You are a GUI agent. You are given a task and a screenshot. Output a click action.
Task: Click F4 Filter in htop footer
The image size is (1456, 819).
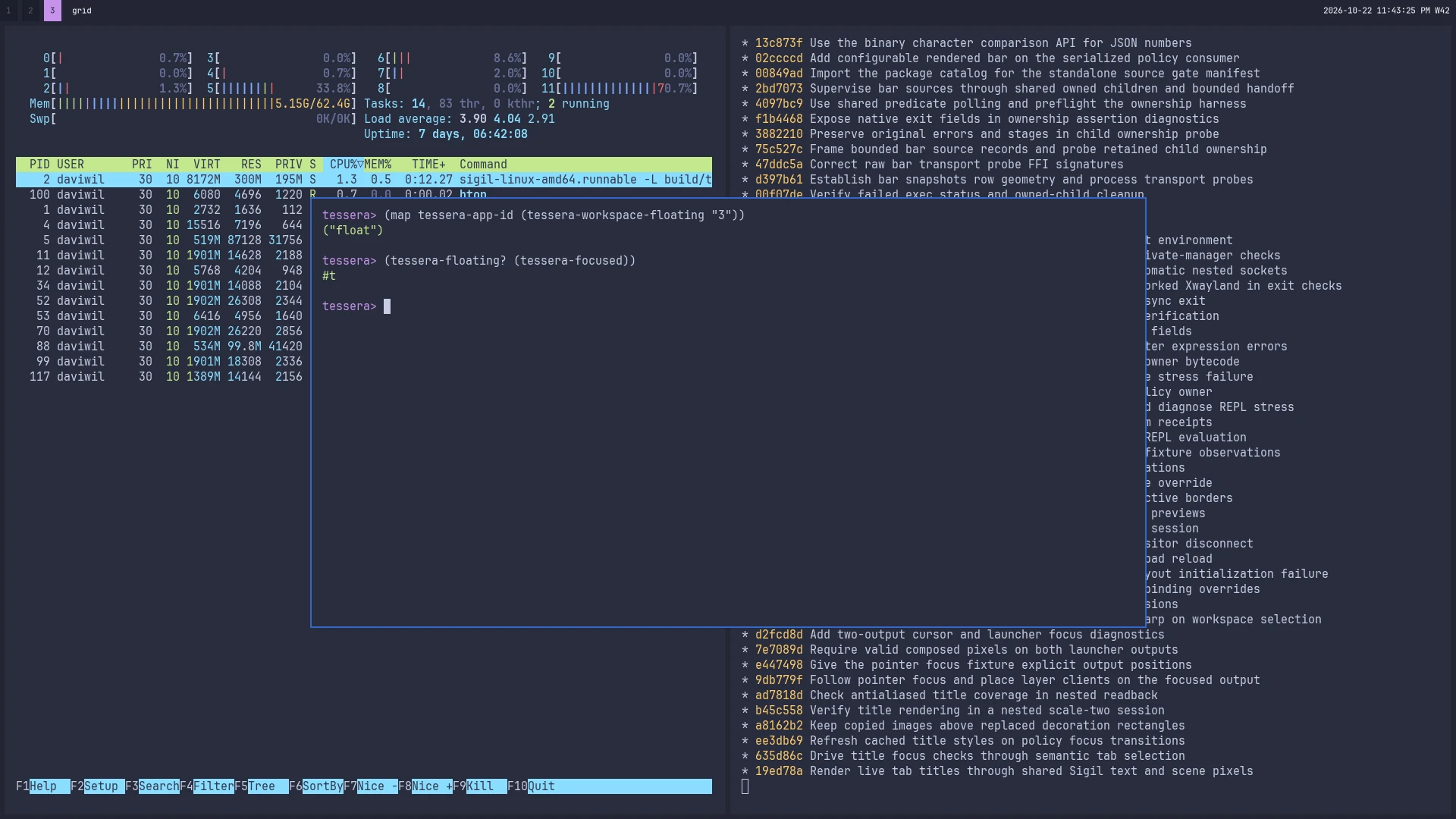[207, 786]
